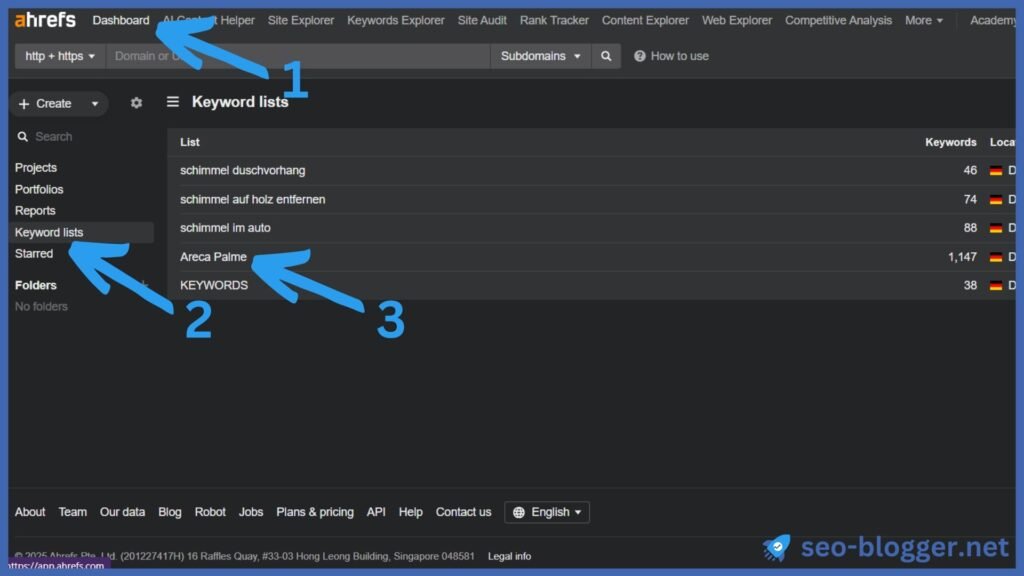
Task: Click the German flag in KEYWORDS row
Action: point(995,285)
